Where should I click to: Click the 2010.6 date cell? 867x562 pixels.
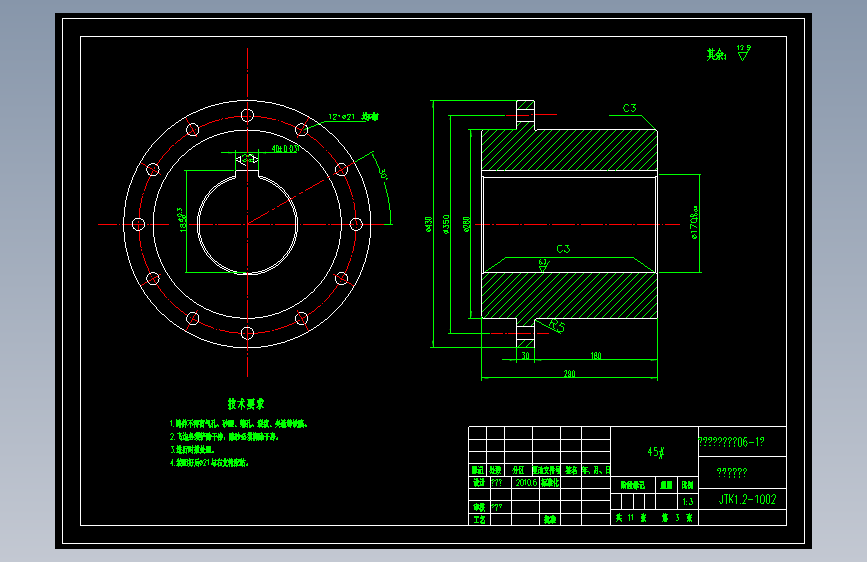point(526,482)
